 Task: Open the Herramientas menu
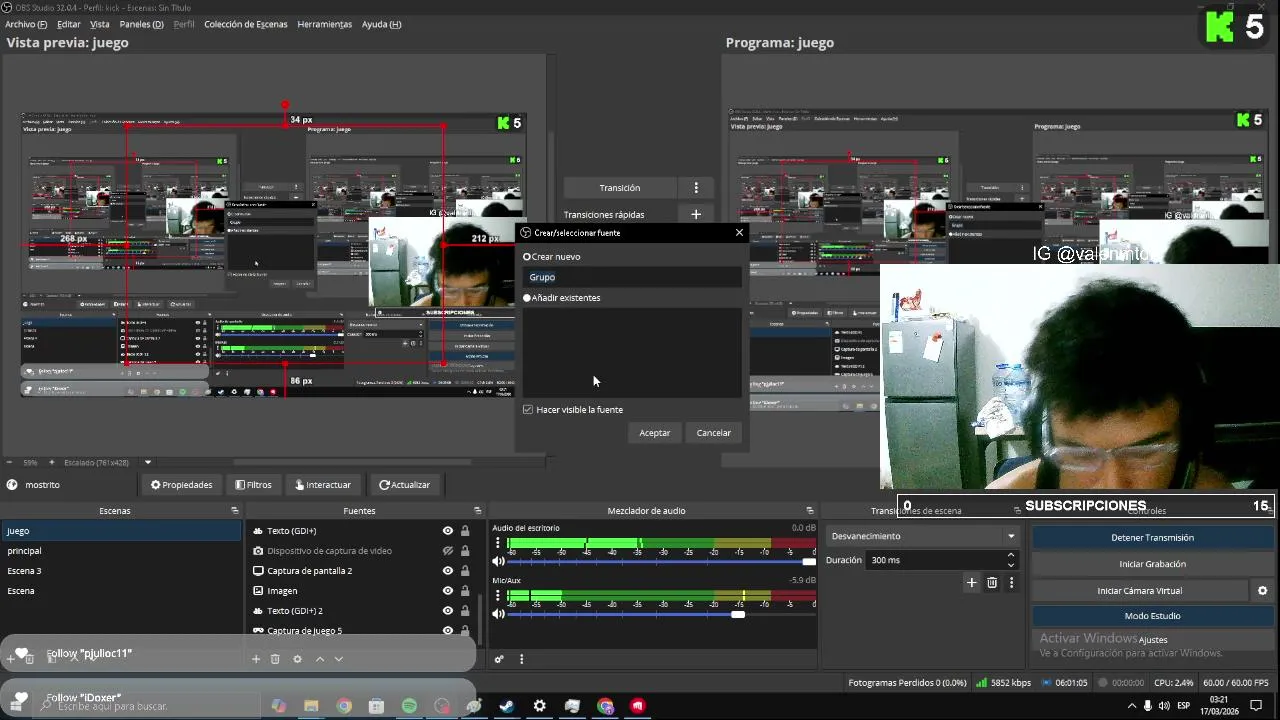coord(324,24)
